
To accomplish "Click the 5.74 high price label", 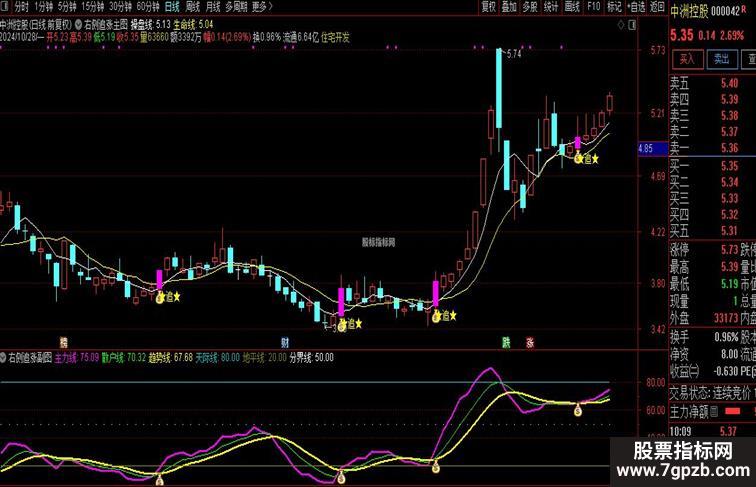I will (x=514, y=54).
